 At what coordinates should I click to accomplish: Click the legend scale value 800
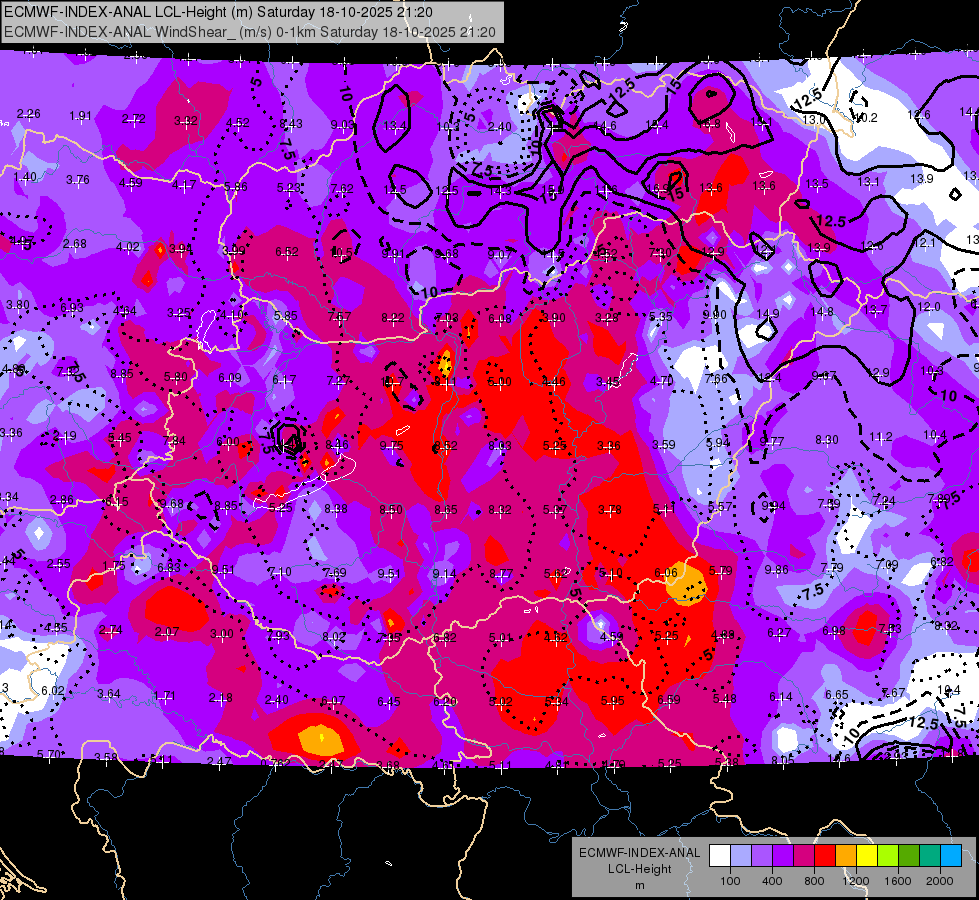coord(814,881)
